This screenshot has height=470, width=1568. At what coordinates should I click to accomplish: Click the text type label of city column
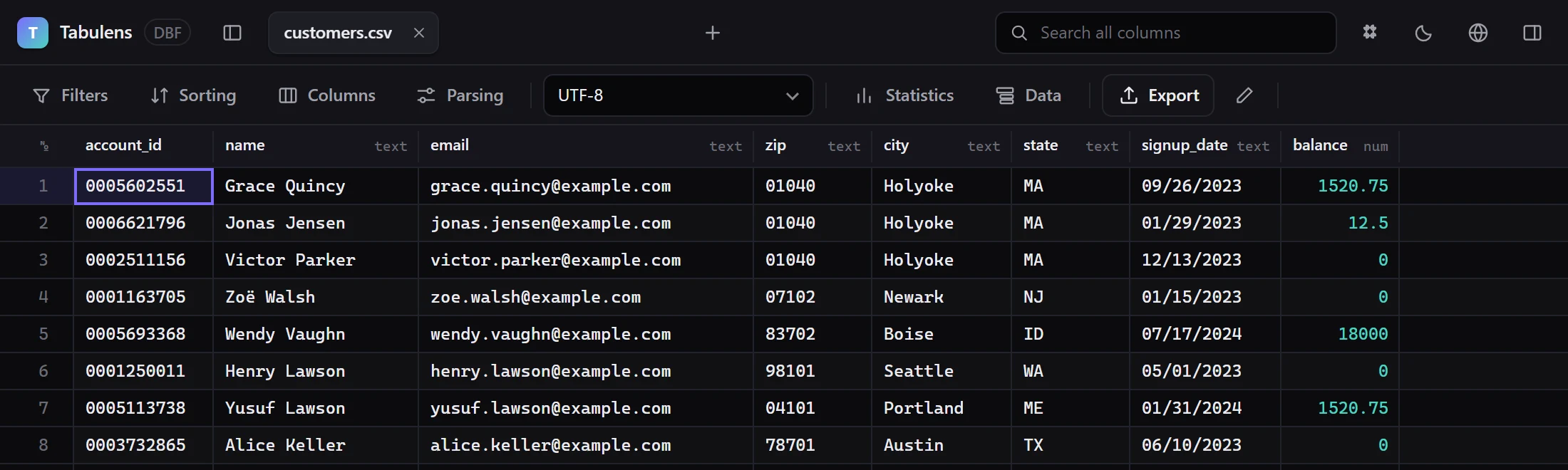[x=984, y=147]
